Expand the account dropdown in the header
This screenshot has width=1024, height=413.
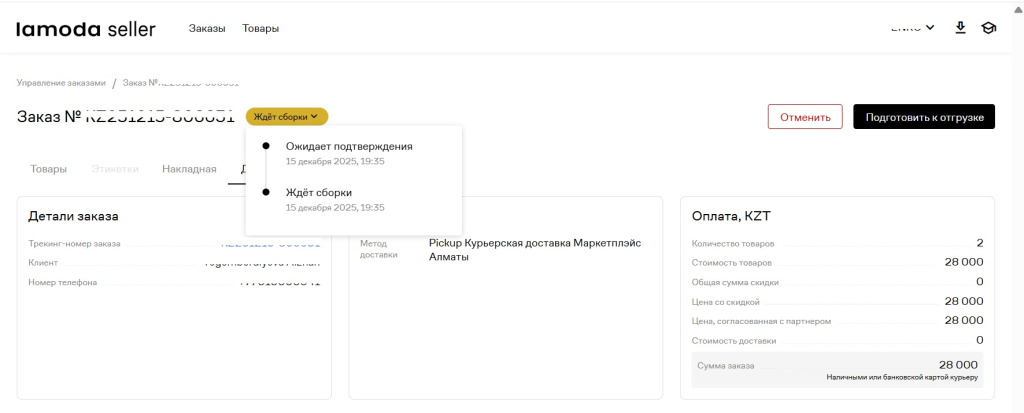912,28
